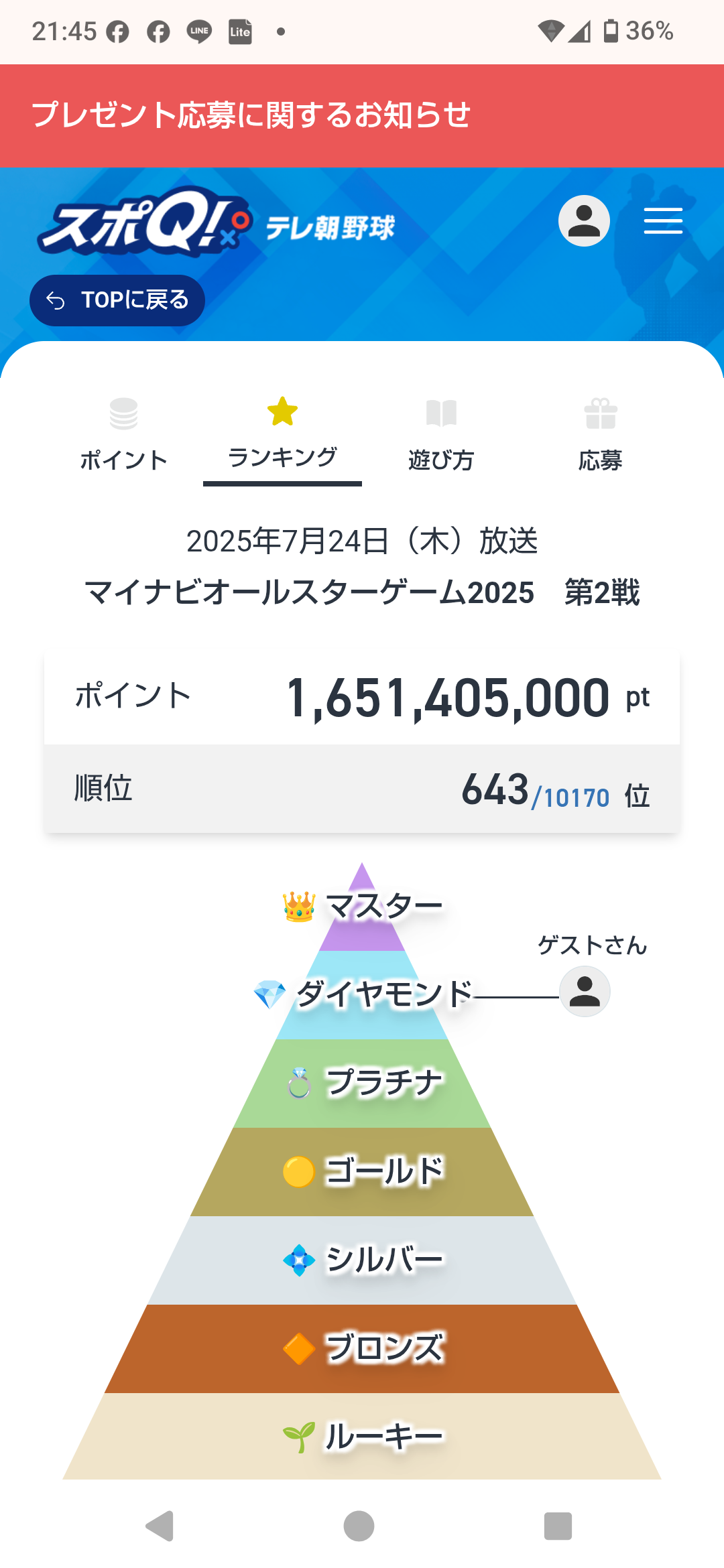Tap the crown icon beside マスター

299,907
